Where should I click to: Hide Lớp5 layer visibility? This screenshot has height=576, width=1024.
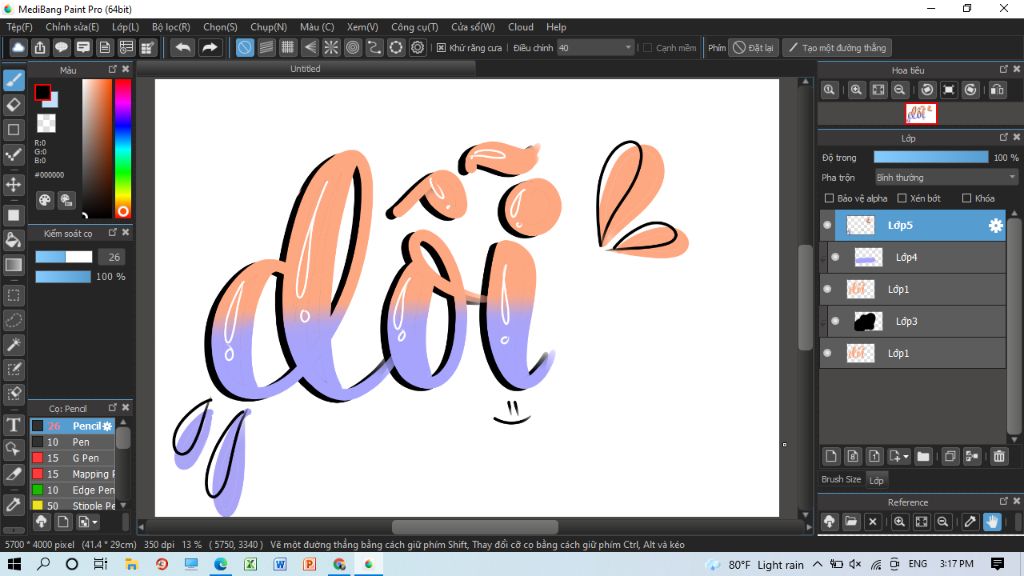point(827,225)
